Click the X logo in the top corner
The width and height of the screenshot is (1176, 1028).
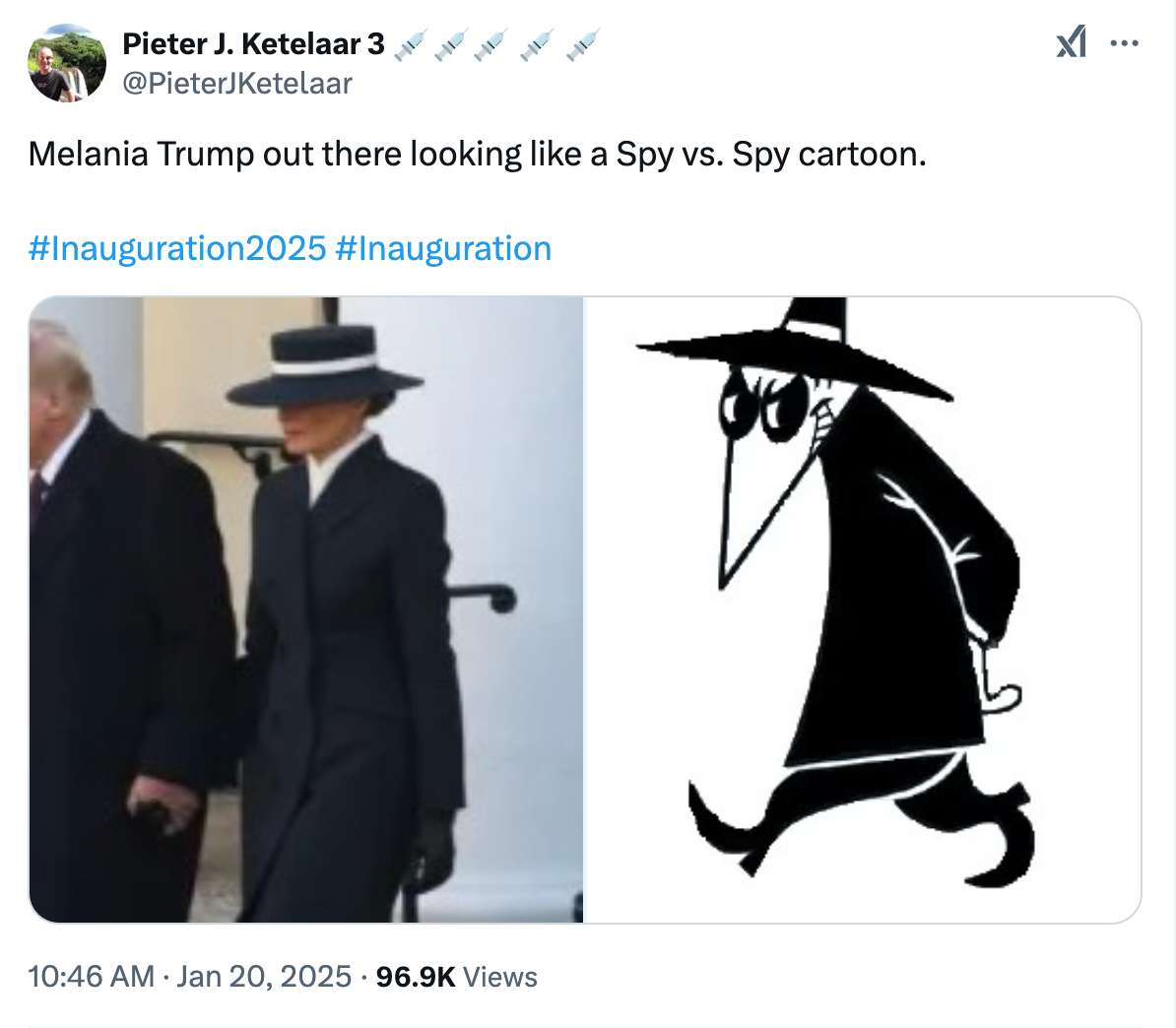point(1072,43)
